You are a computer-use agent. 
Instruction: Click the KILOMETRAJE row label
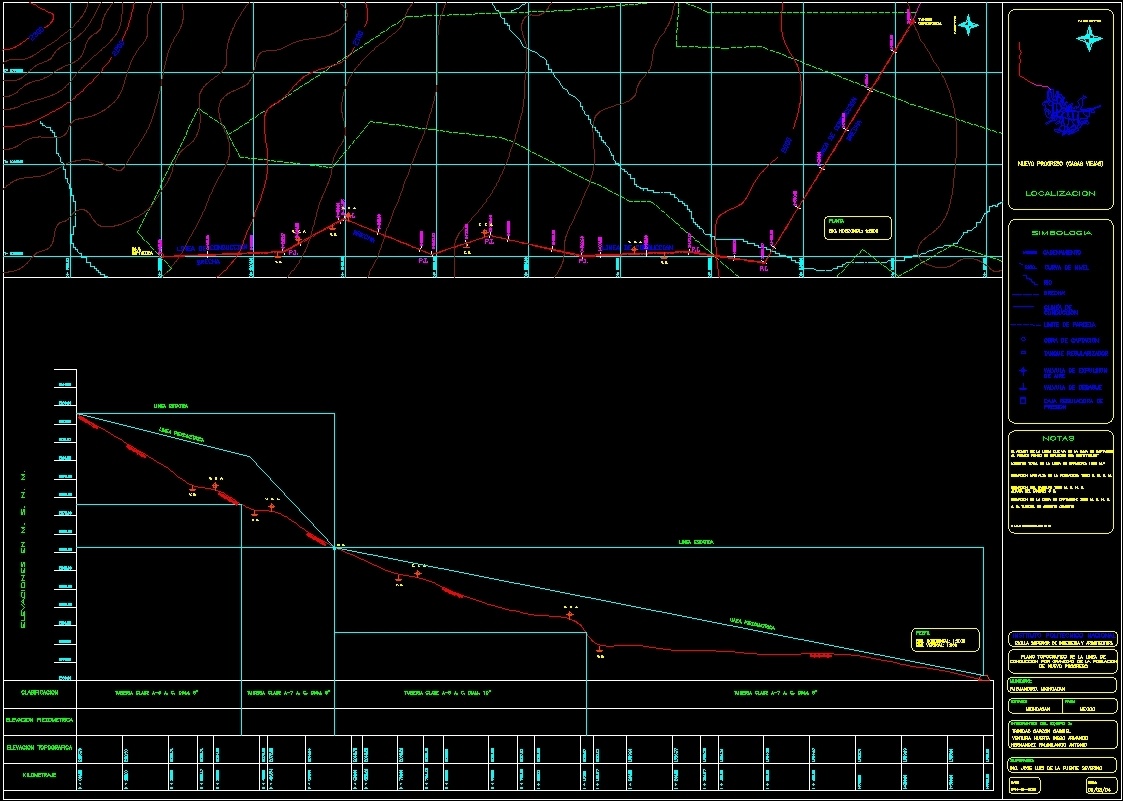point(39,774)
